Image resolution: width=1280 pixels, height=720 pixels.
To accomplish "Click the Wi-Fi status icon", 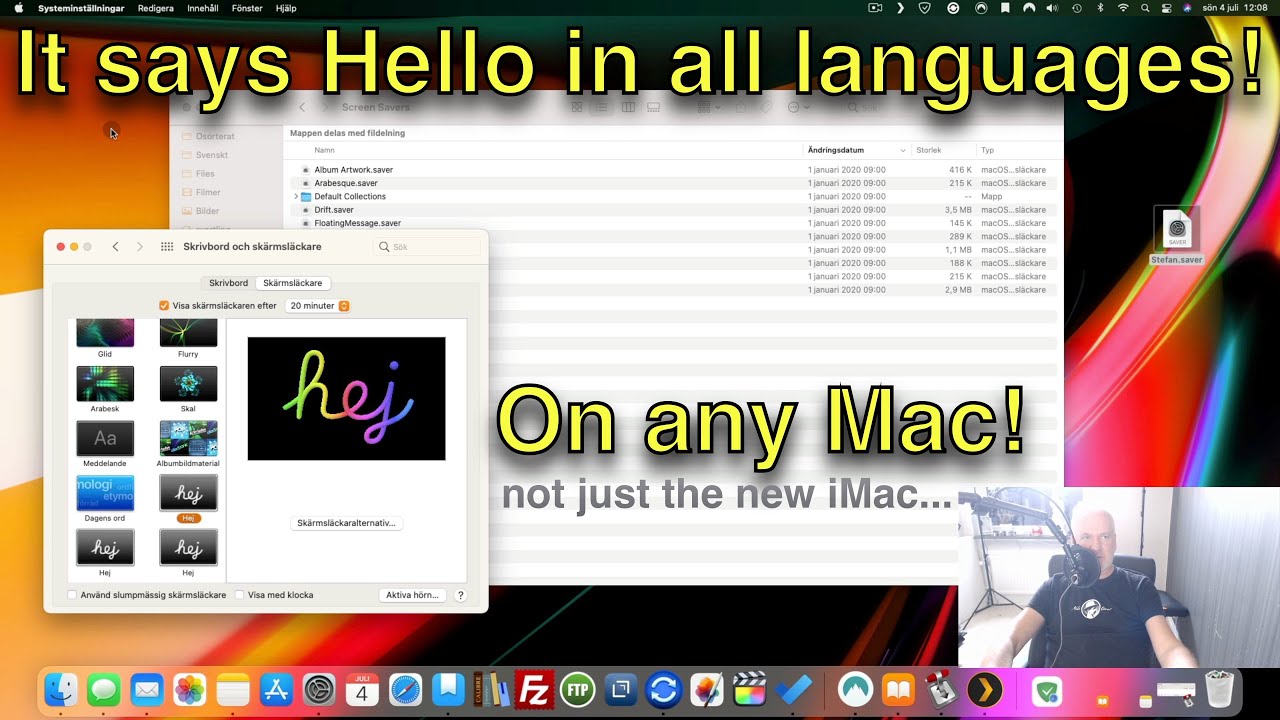I will click(1123, 8).
